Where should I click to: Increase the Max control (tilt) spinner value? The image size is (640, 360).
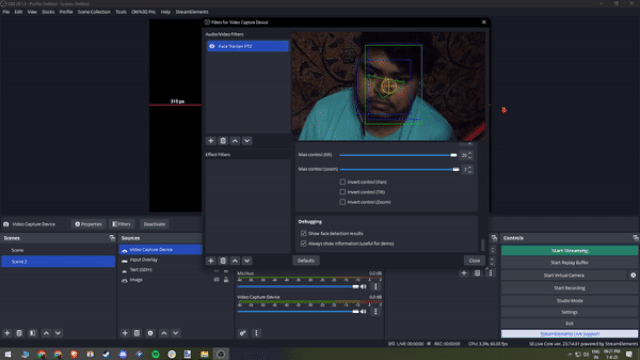[x=470, y=153]
